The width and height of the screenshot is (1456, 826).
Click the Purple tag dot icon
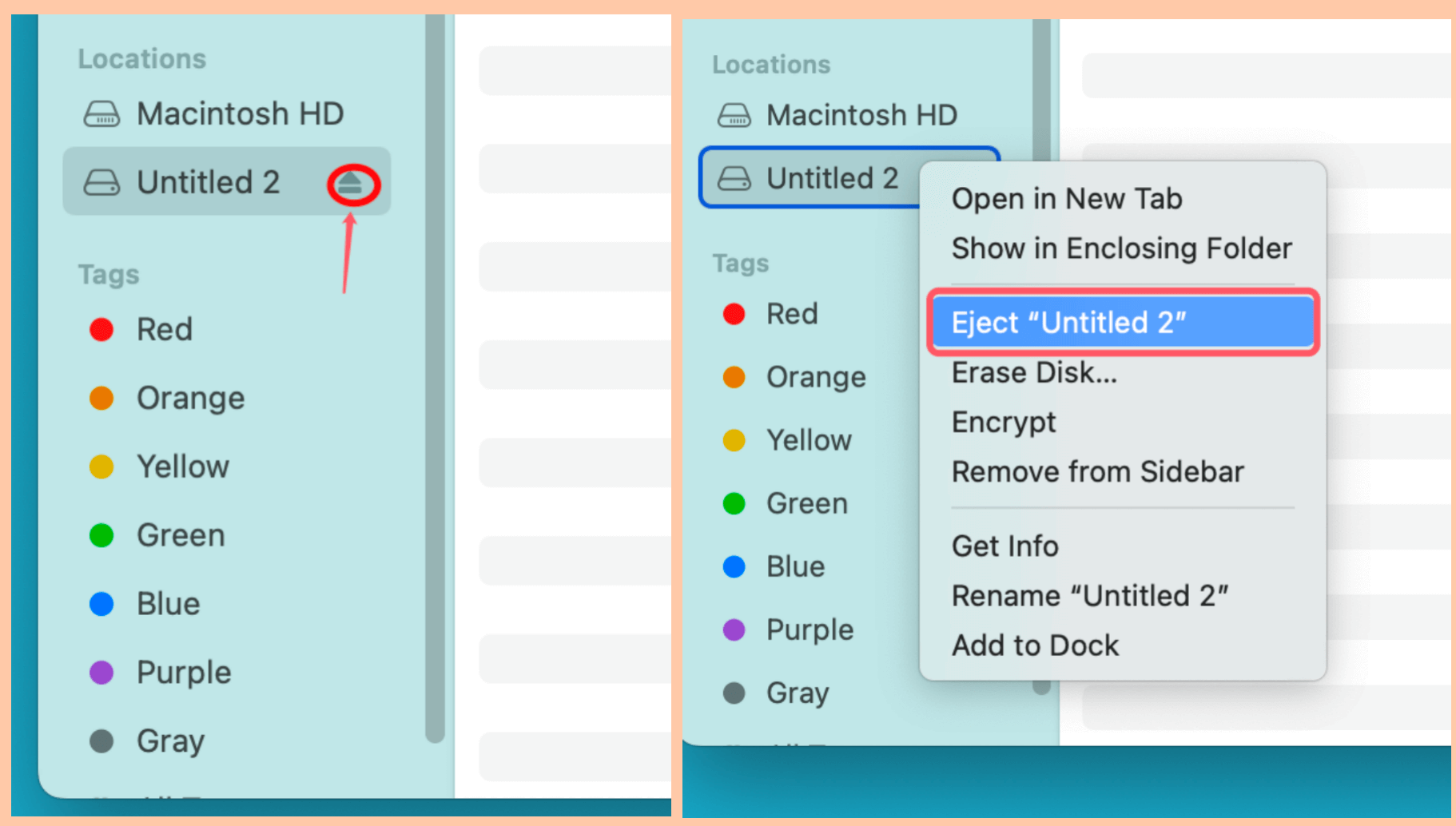pos(101,672)
